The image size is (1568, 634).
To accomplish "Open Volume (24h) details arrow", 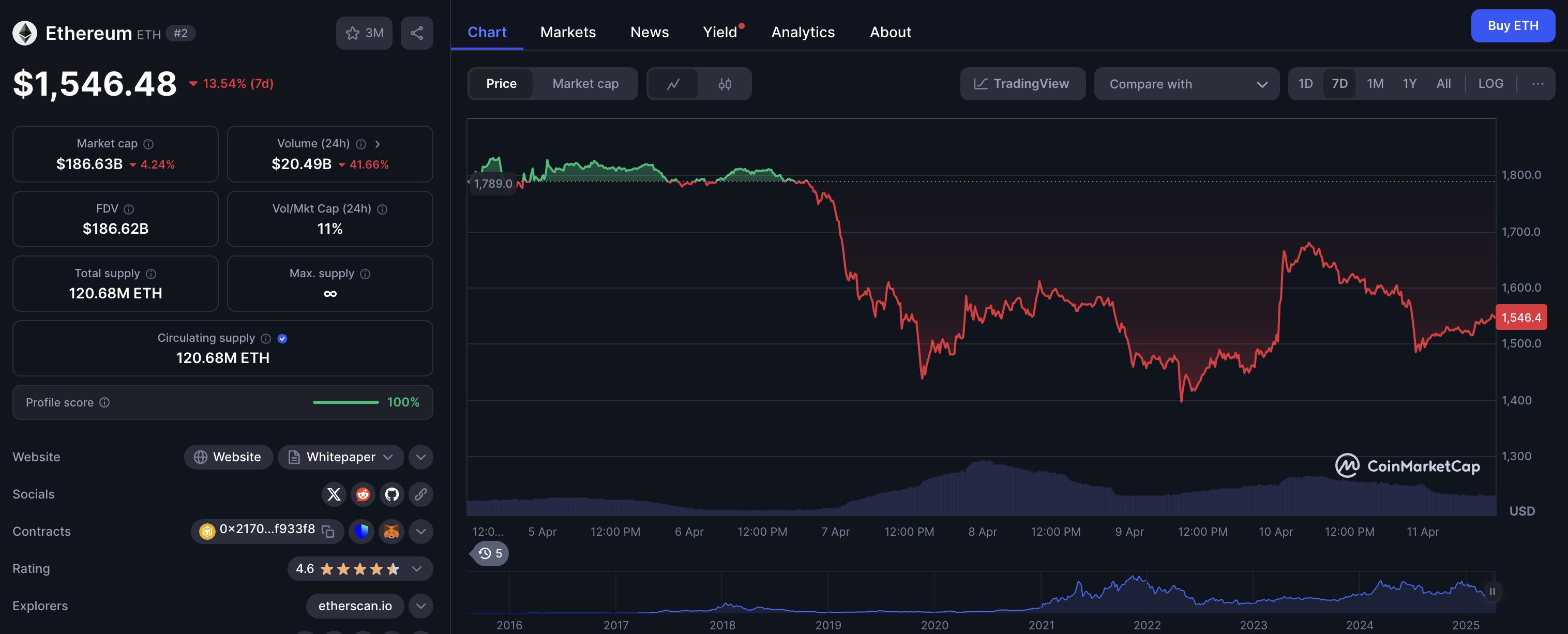I will [x=378, y=144].
